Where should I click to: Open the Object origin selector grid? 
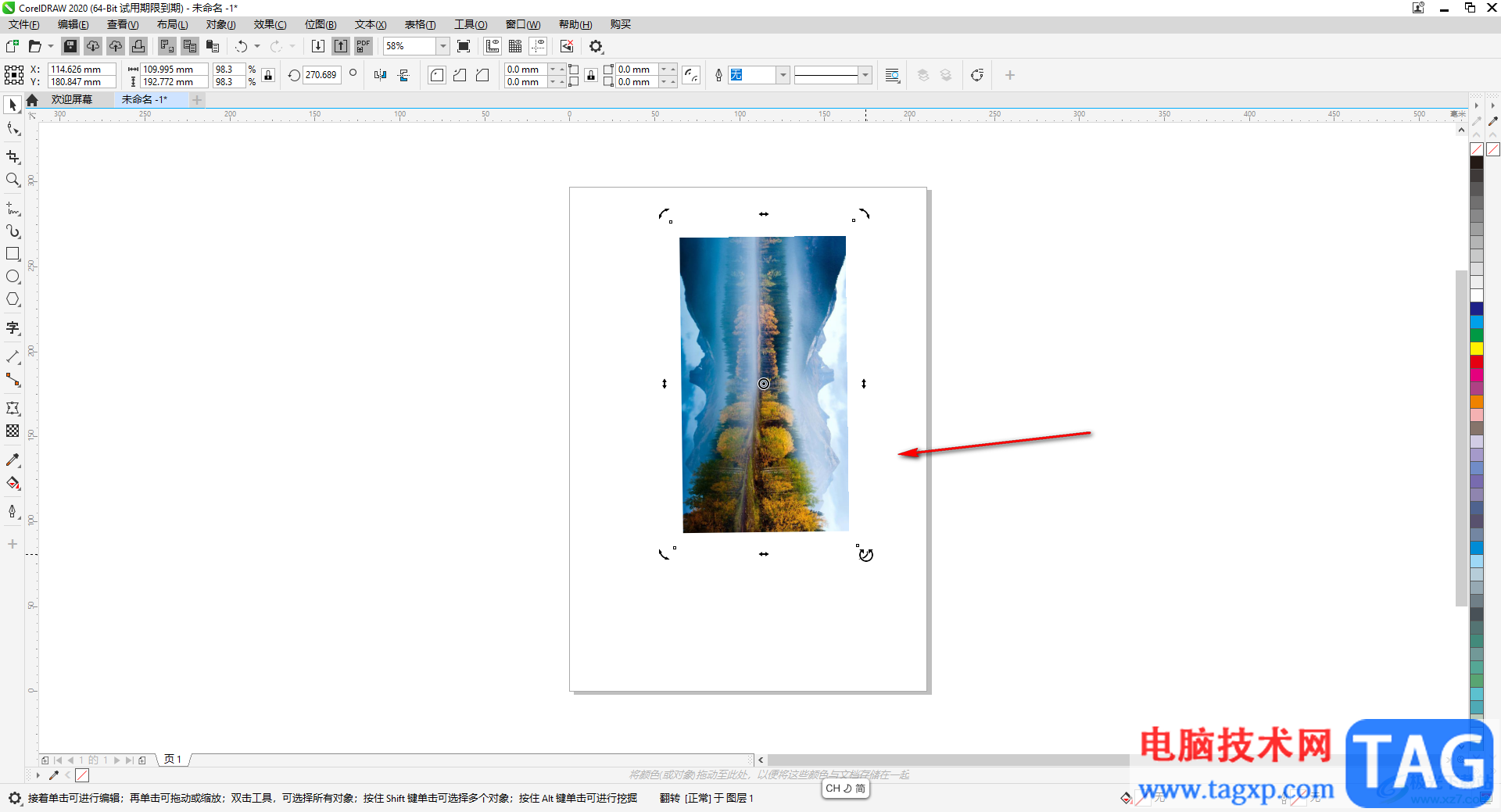pos(14,75)
